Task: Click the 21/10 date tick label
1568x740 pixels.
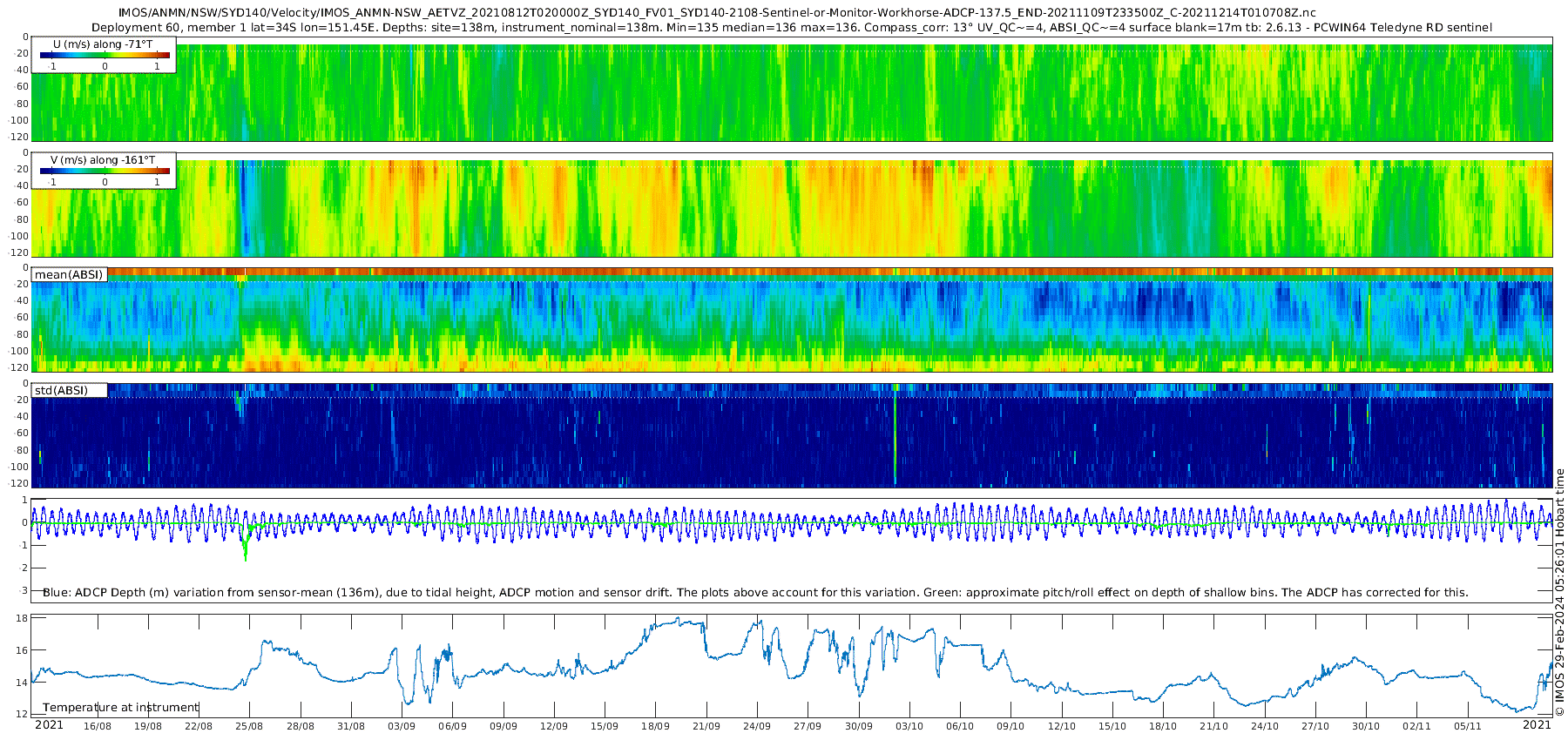Action: point(1214,726)
